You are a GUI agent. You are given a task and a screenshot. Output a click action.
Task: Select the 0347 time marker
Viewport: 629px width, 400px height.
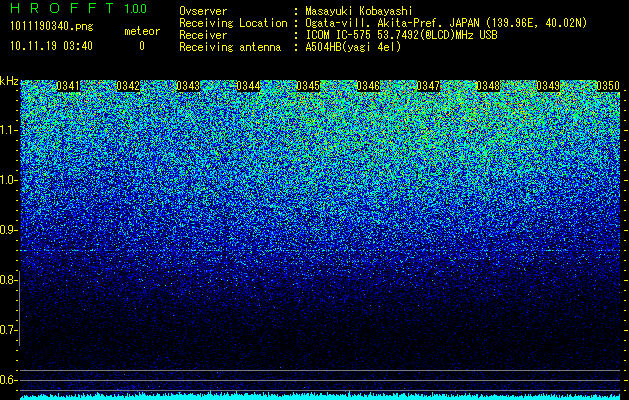[428, 86]
